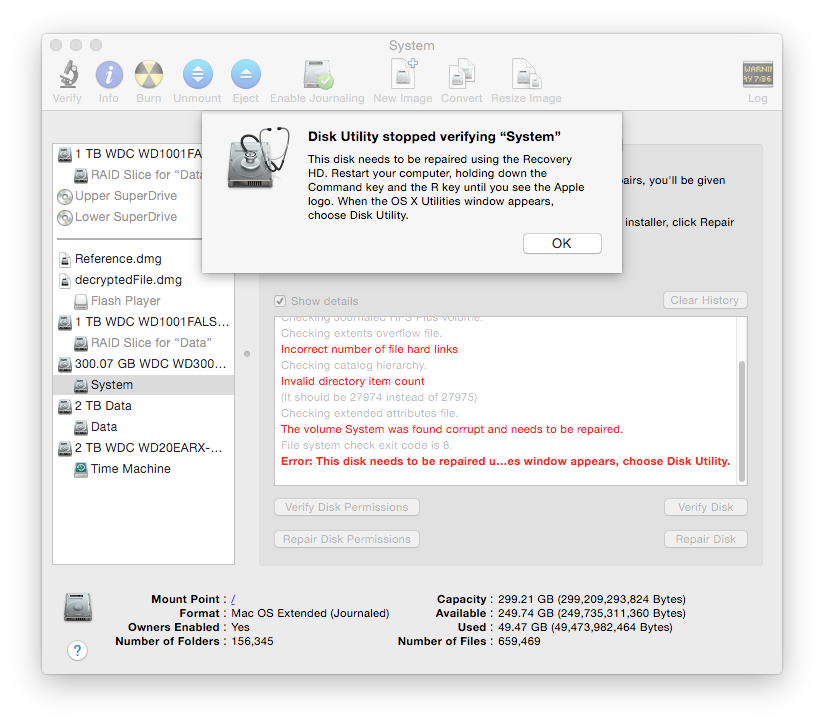Image resolution: width=824 pixels, height=724 pixels.
Task: Click the stethoscope disk icon in dialog
Action: click(x=258, y=158)
